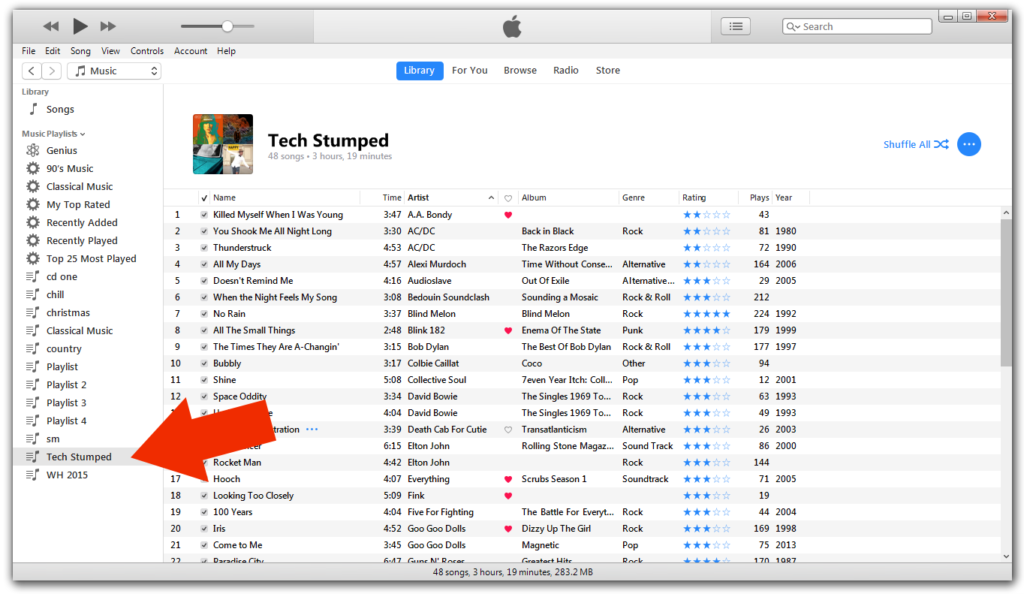Click the blue three-dot more options button
This screenshot has height=594, width=1024.
[968, 144]
